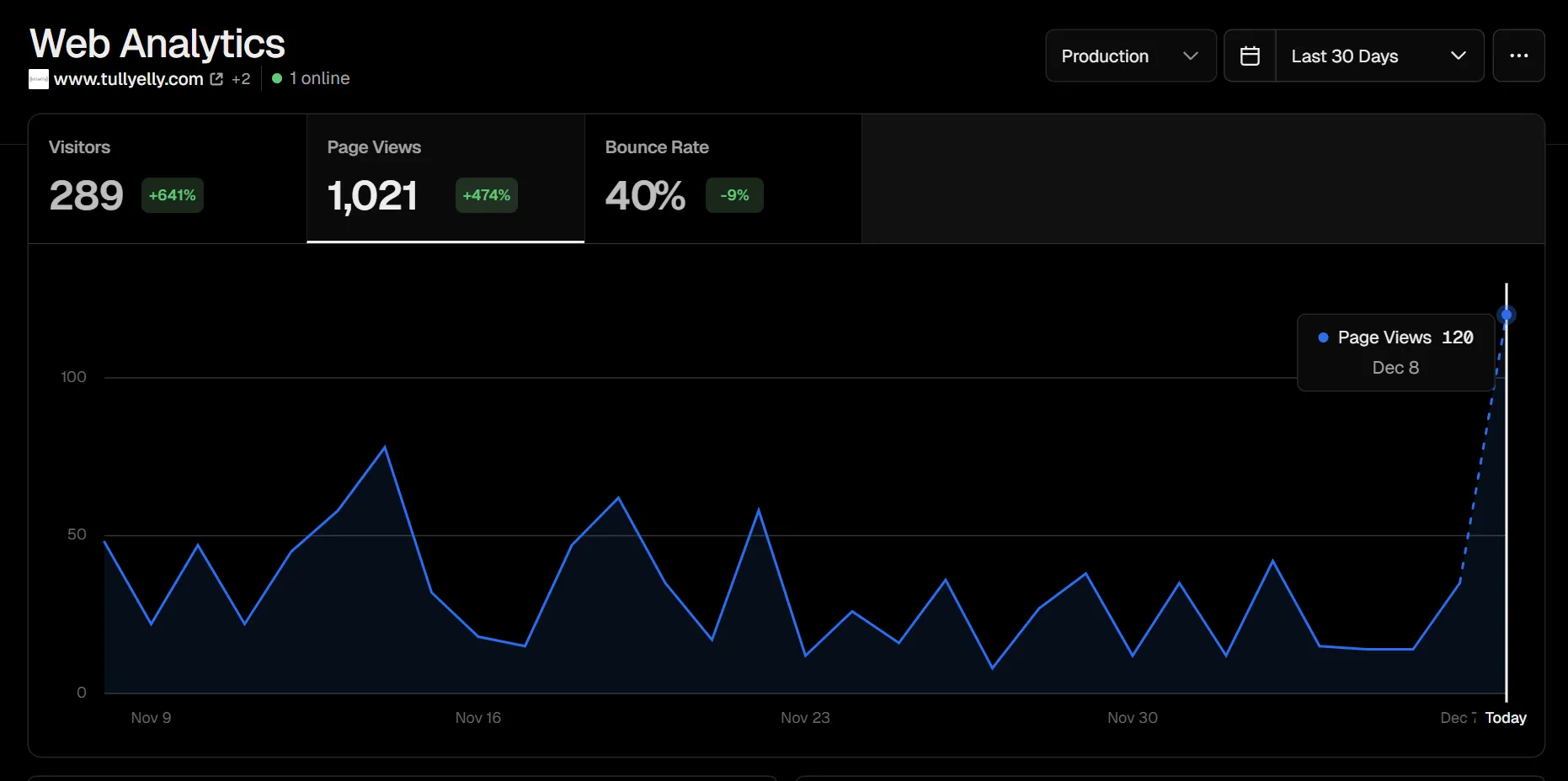Click the 40% bounce rate value

click(x=645, y=196)
